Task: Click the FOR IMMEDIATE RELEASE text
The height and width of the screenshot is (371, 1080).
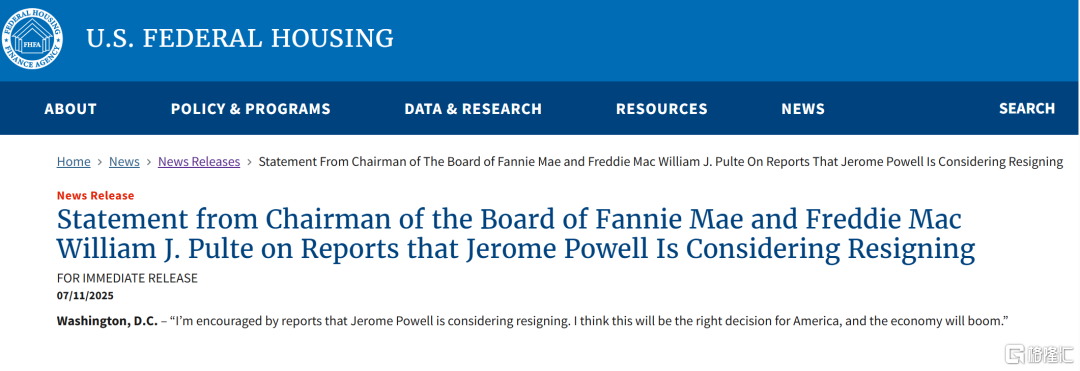Action: click(127, 279)
